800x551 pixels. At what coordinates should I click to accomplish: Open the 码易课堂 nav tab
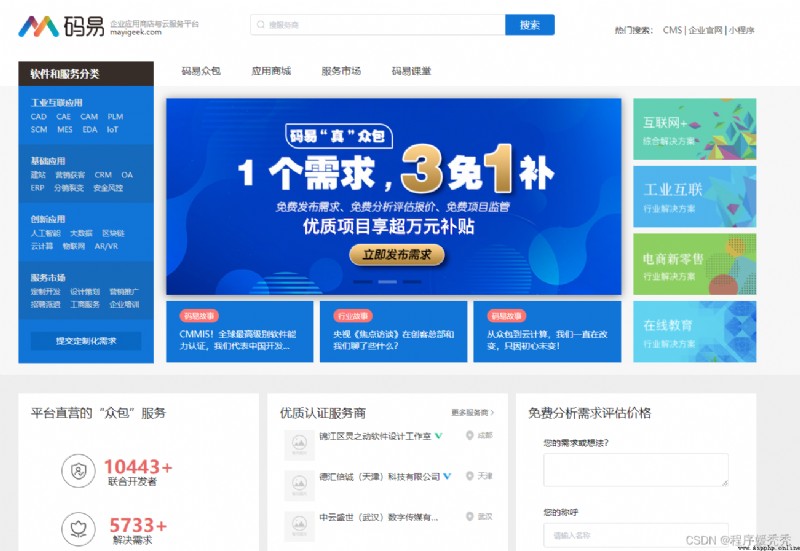pos(411,71)
